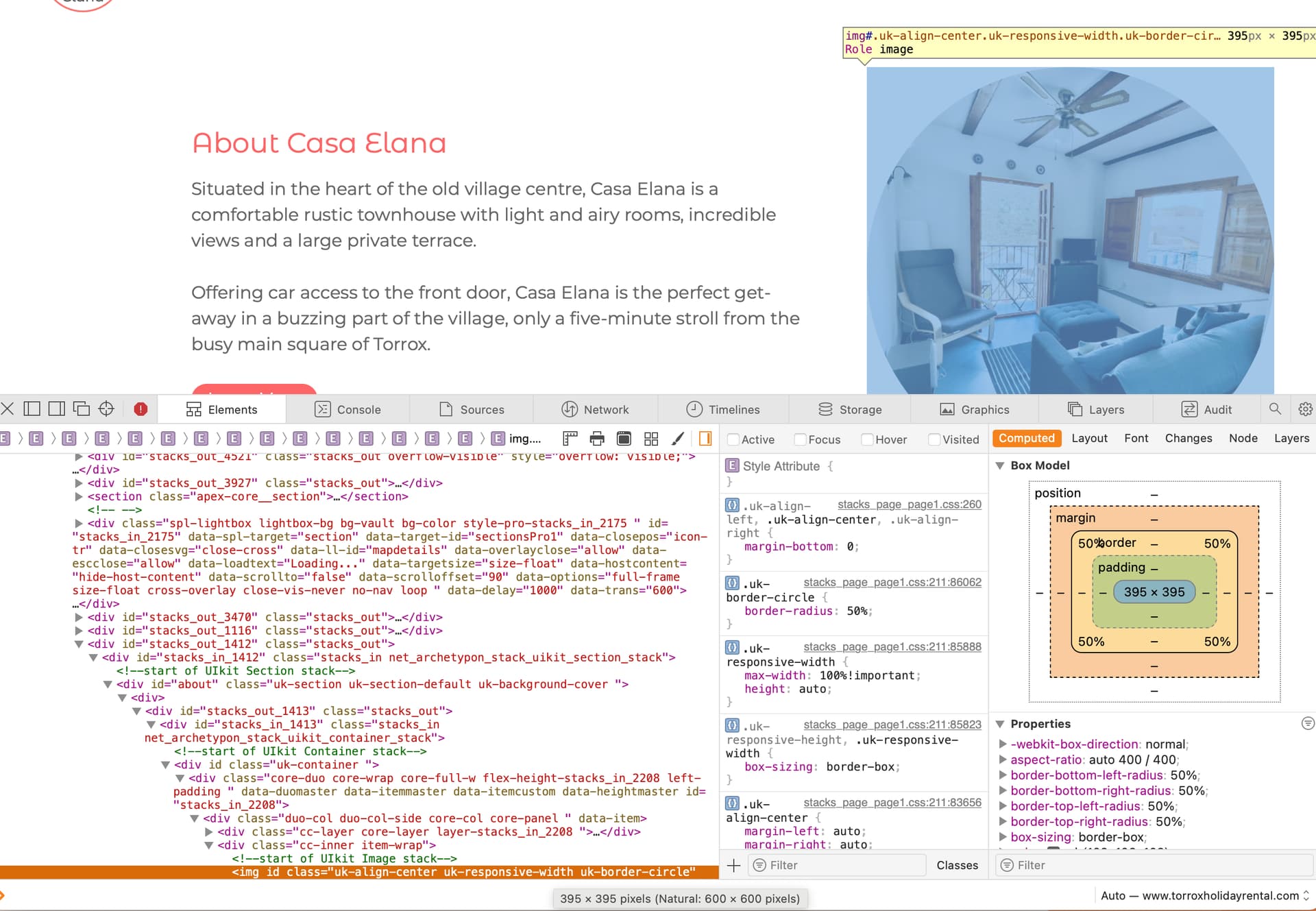Dock inspector to the right side
Screen dimensions: 1316x911
click(x=57, y=409)
